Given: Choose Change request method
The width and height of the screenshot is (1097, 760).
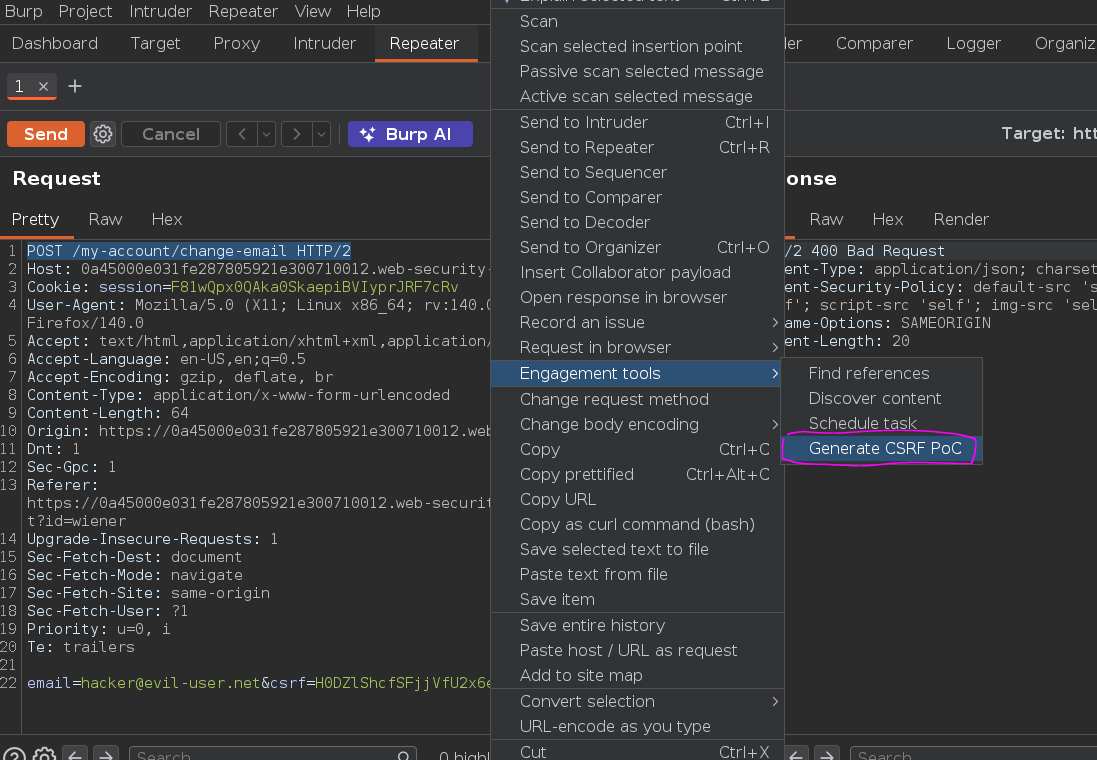Looking at the screenshot, I should [x=637, y=400].
